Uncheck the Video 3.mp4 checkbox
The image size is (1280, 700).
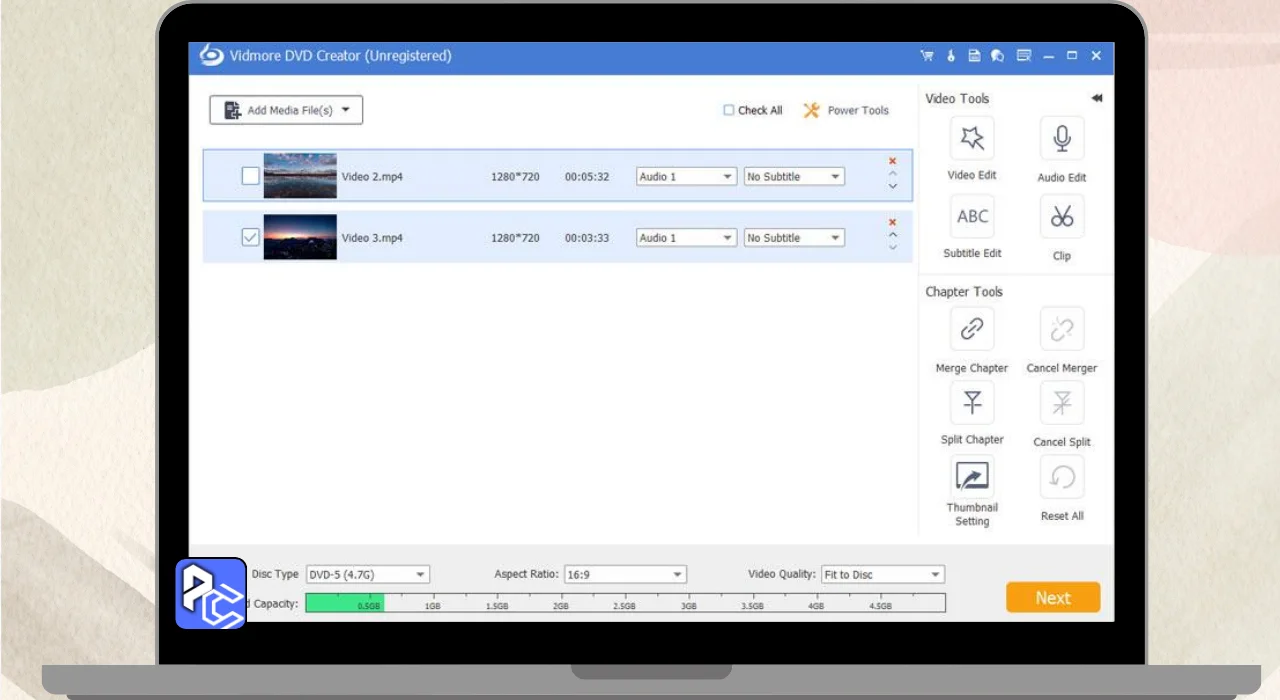click(250, 238)
